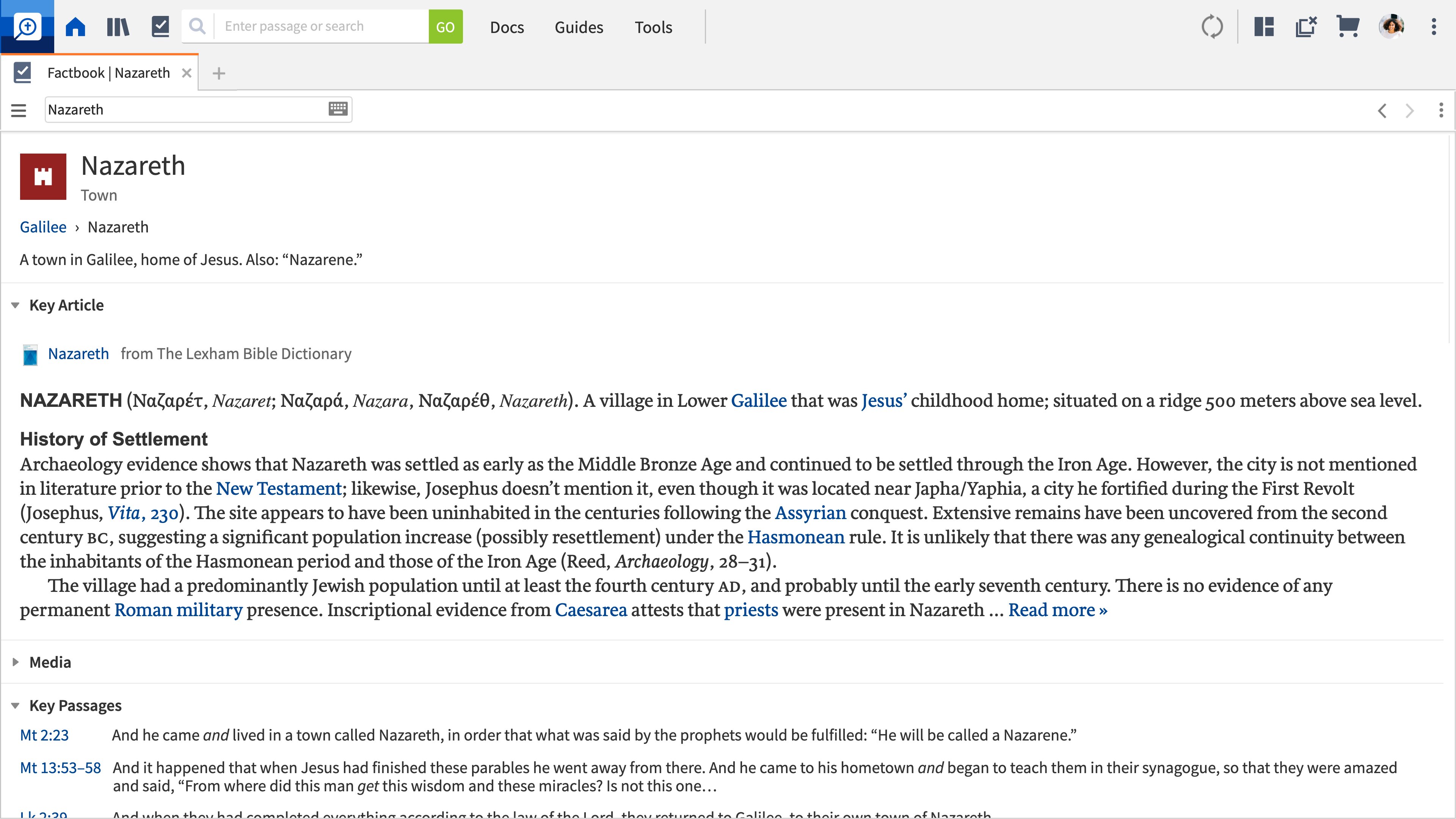Image resolution: width=1456 pixels, height=819 pixels.
Task: Open the Library books icon
Action: 118,27
